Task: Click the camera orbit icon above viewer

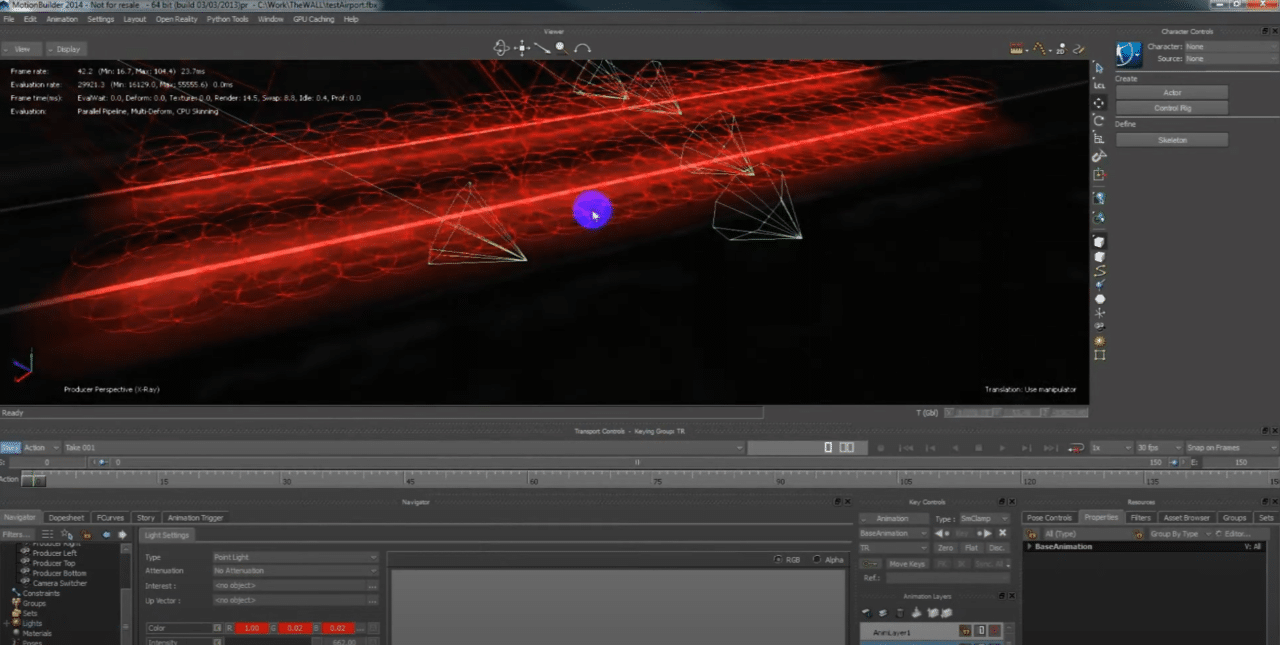Action: pyautogui.click(x=502, y=47)
